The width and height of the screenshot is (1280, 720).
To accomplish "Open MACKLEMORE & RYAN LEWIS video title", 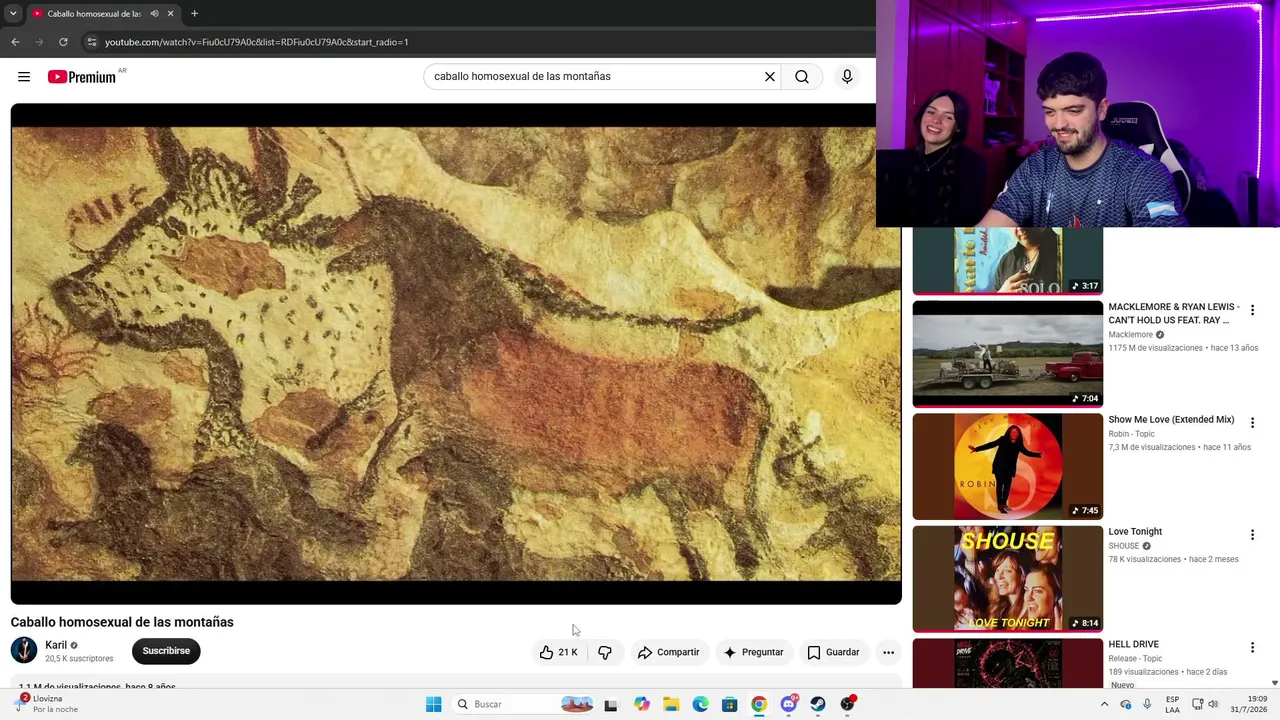I will (1174, 313).
